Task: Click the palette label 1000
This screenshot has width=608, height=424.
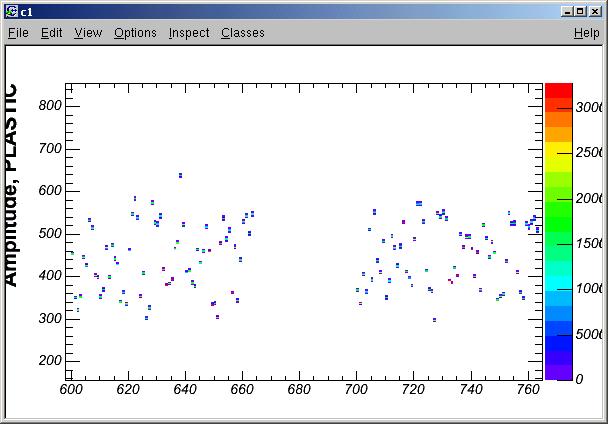Action: 589,289
